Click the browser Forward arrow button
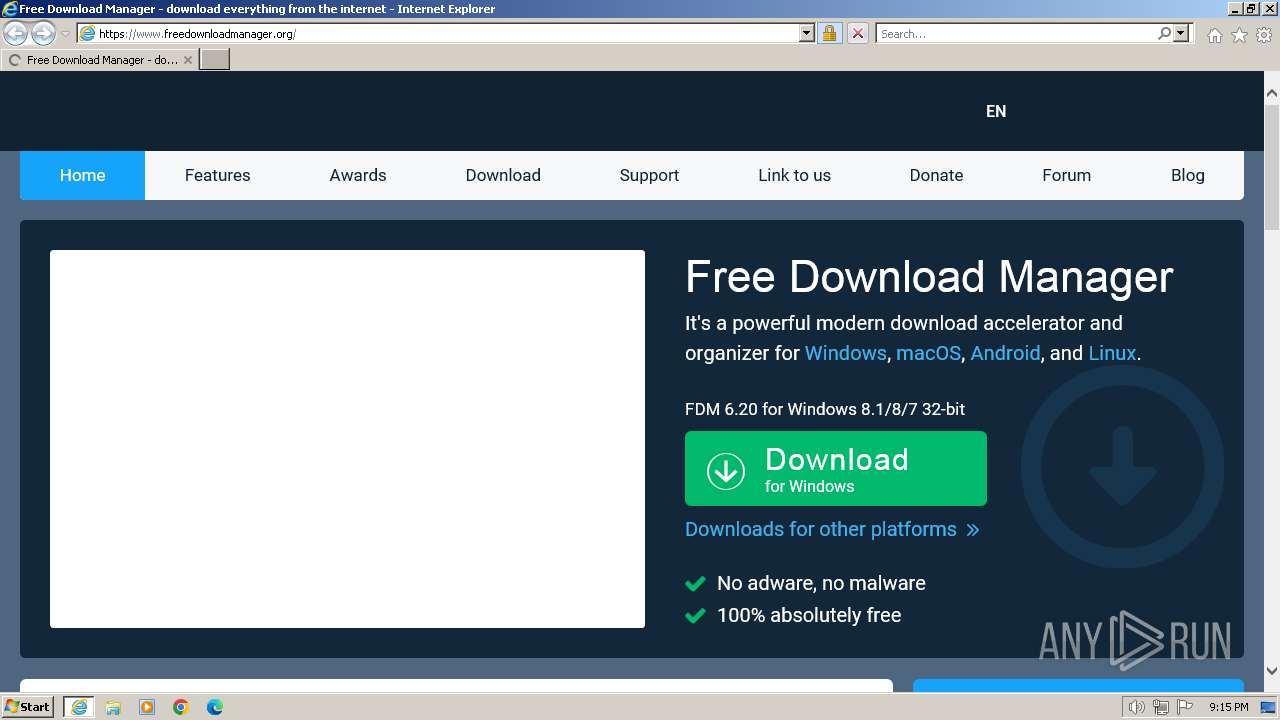This screenshot has width=1280, height=720. click(43, 33)
